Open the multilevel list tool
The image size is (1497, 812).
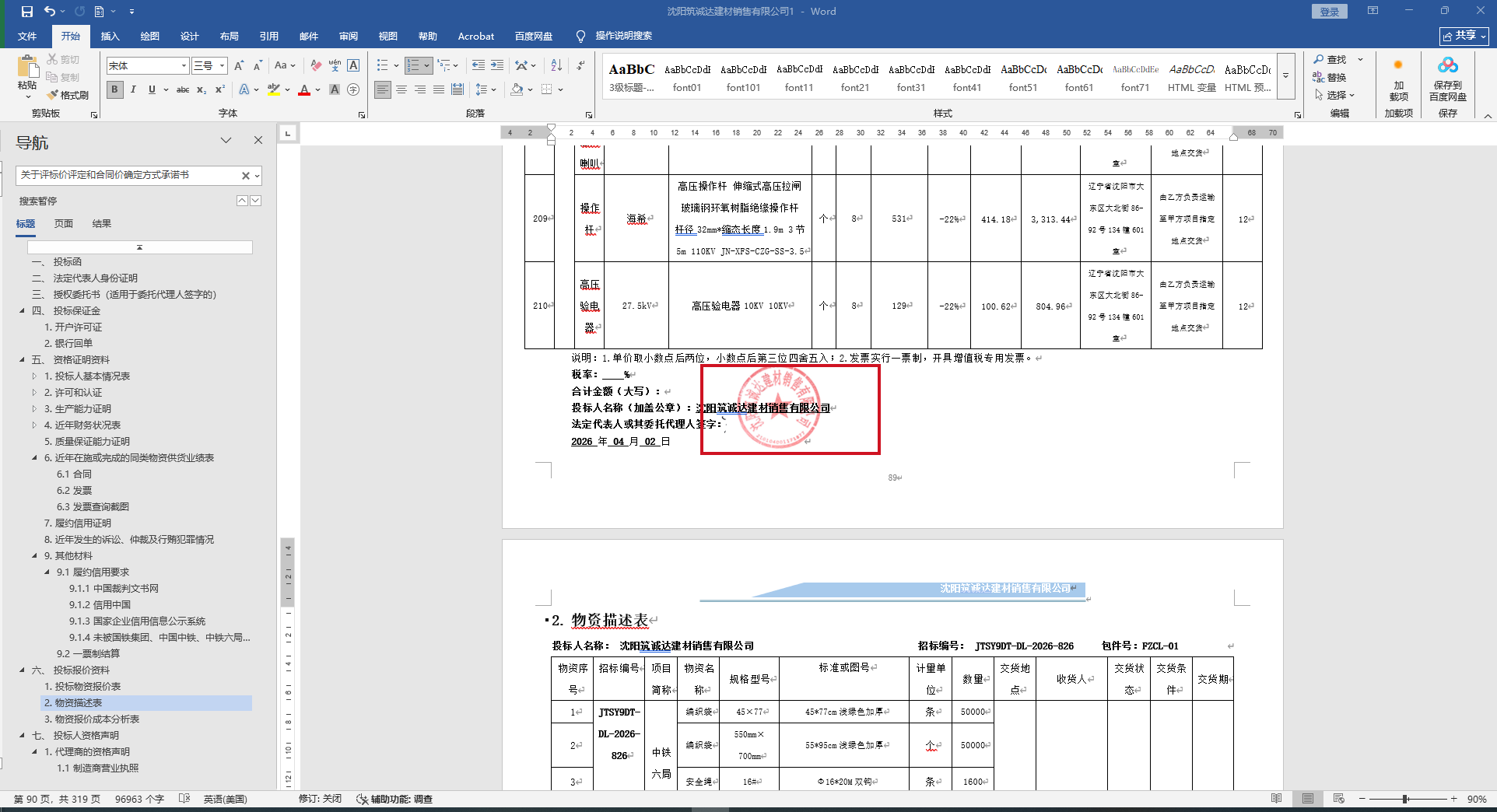pyautogui.click(x=444, y=66)
